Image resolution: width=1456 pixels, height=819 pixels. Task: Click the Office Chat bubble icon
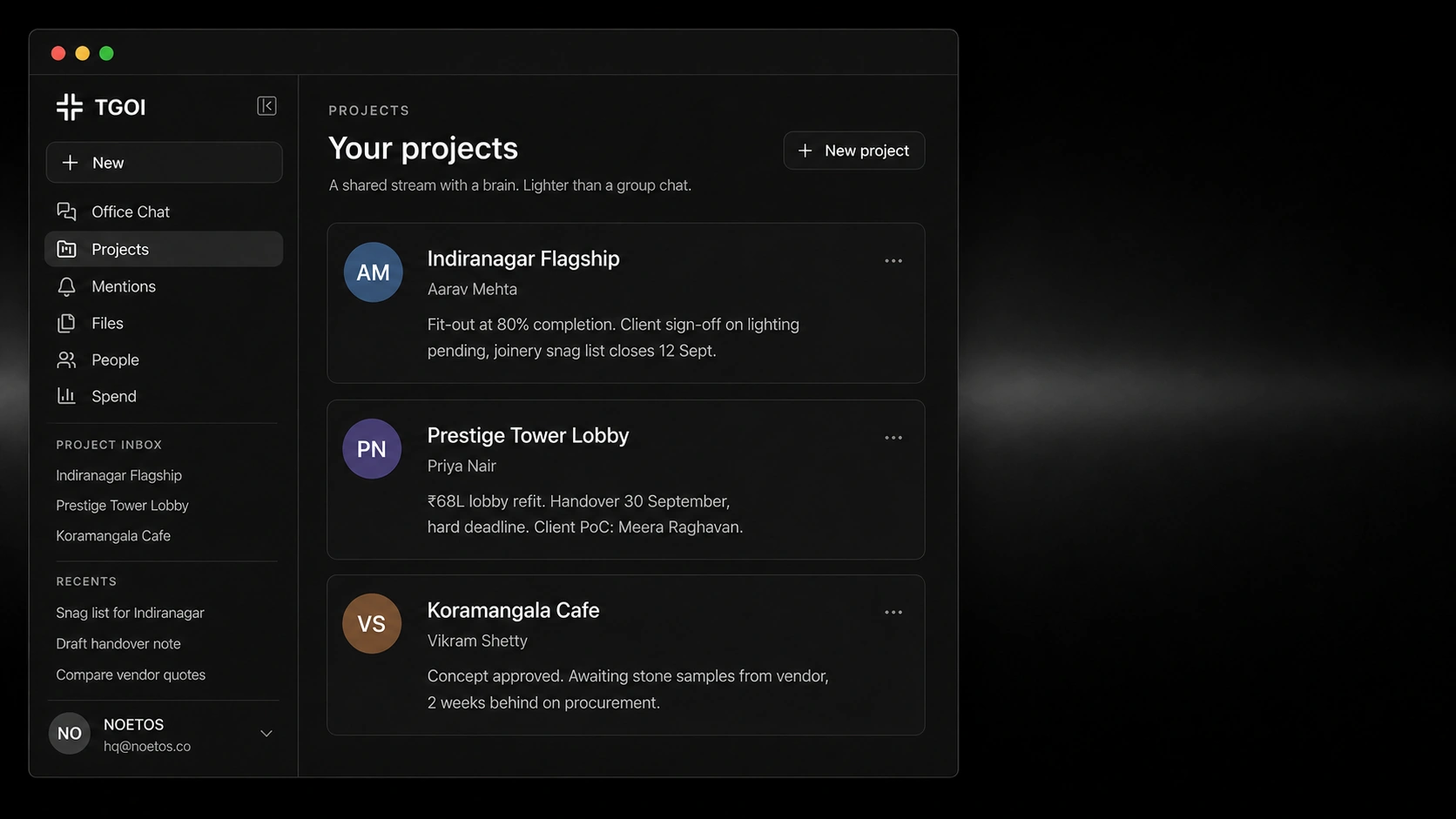(x=67, y=211)
